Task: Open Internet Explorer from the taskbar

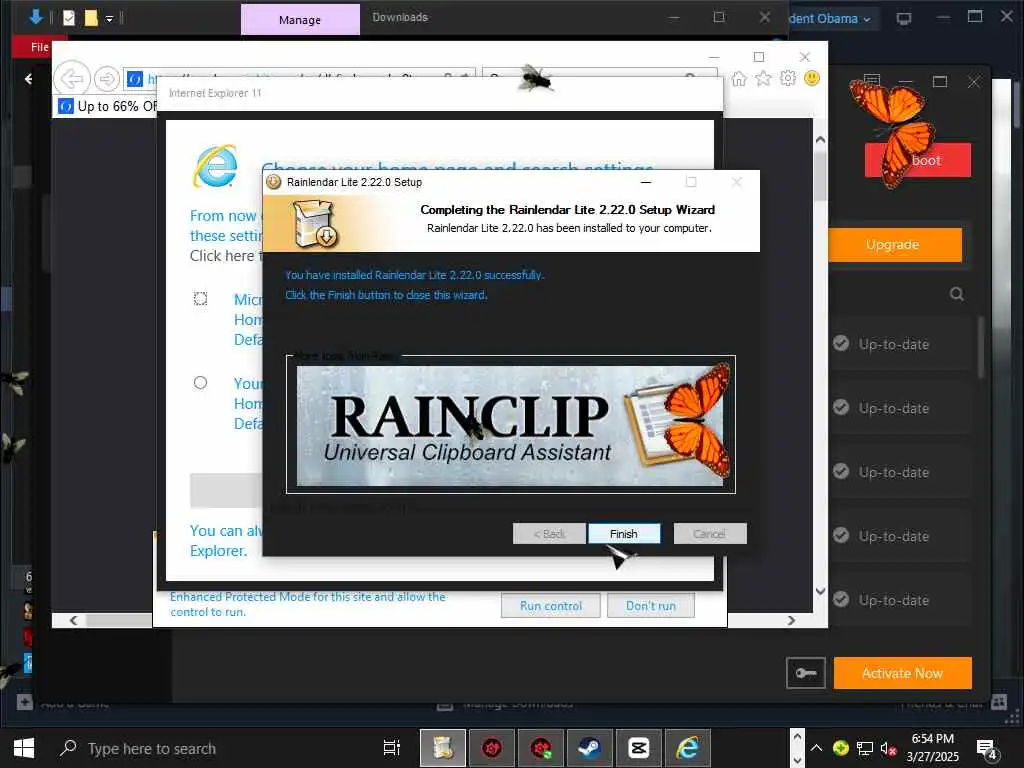Action: pos(688,748)
